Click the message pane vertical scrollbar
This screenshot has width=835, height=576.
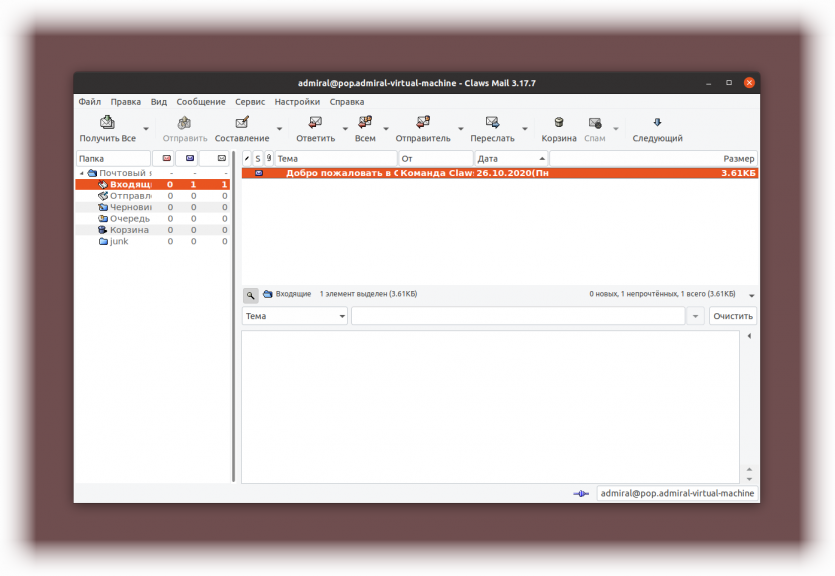749,407
